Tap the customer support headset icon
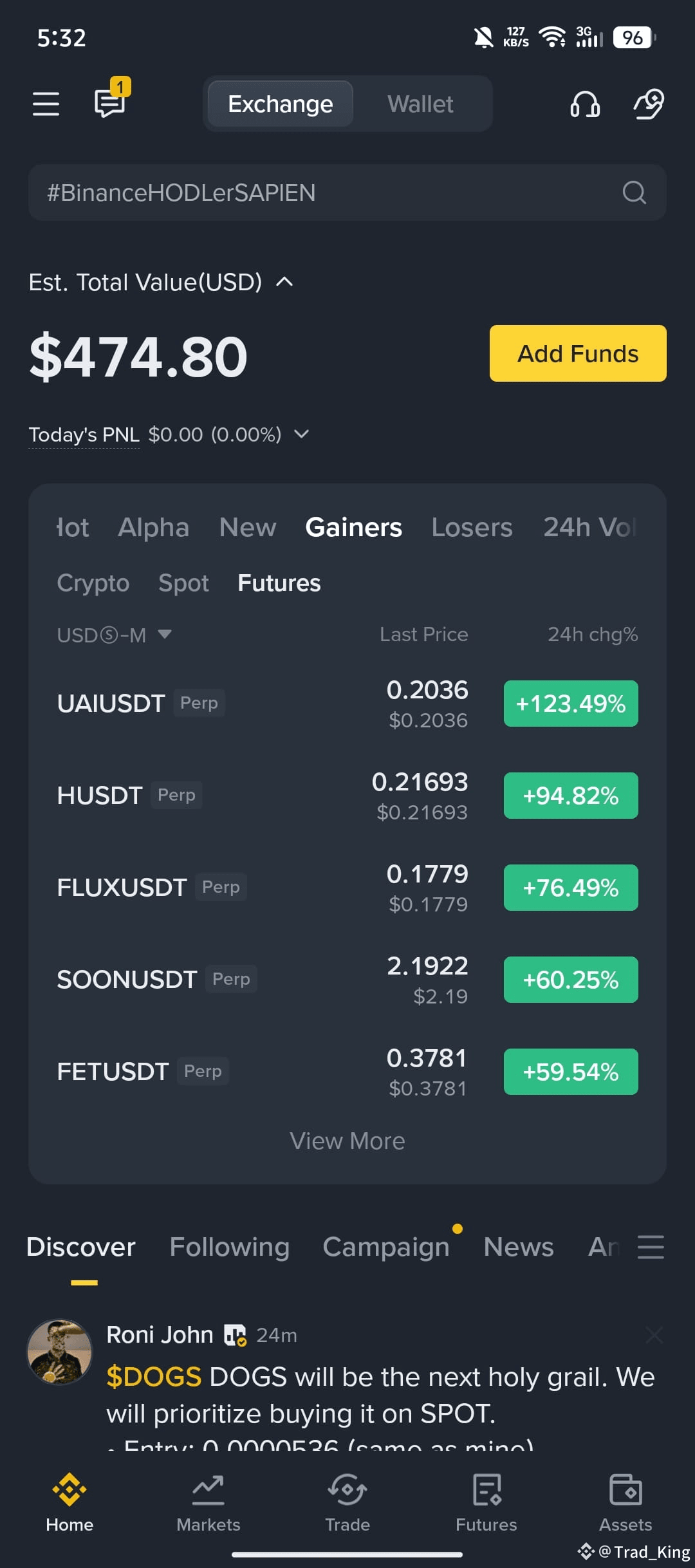This screenshot has height=1568, width=695. coord(584,104)
